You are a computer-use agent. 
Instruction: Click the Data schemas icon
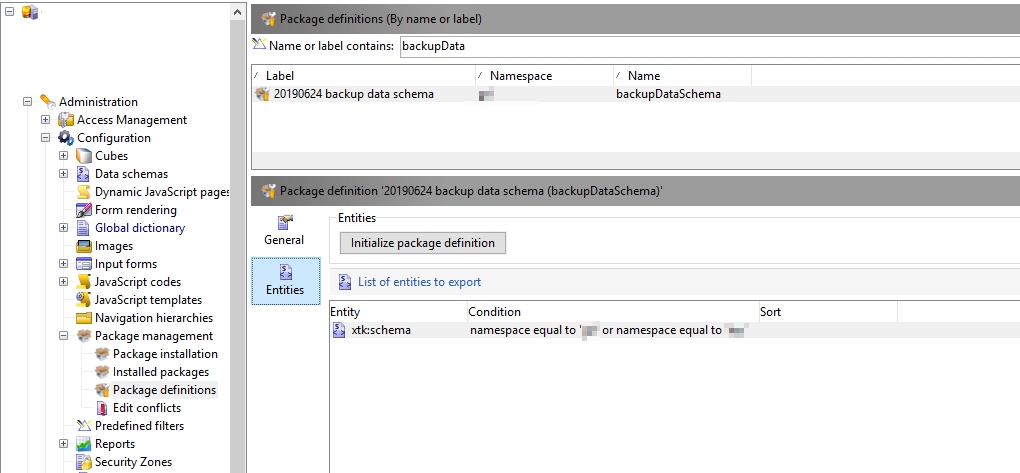click(x=84, y=174)
